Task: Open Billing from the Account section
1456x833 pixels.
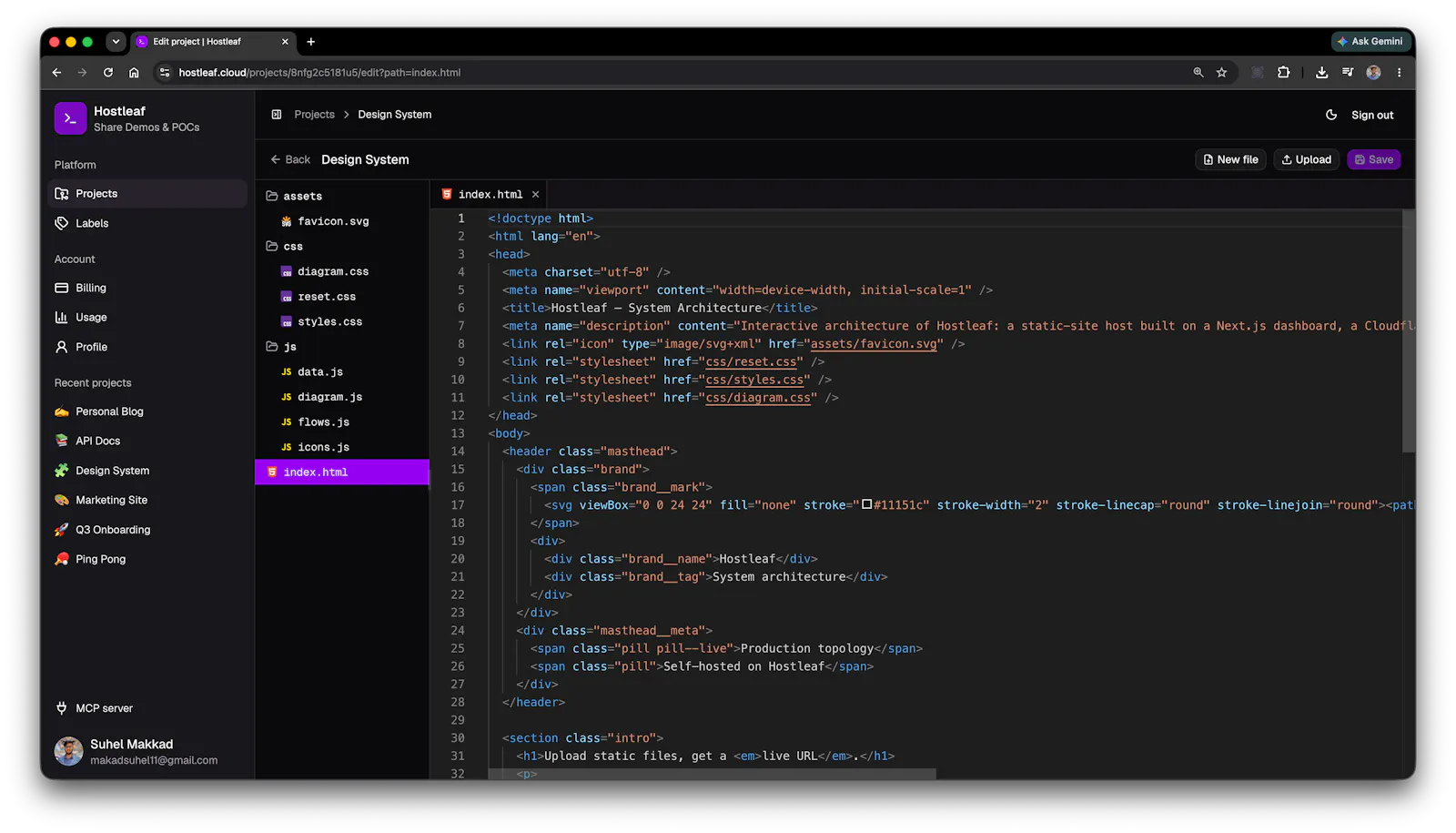Action: point(147,288)
